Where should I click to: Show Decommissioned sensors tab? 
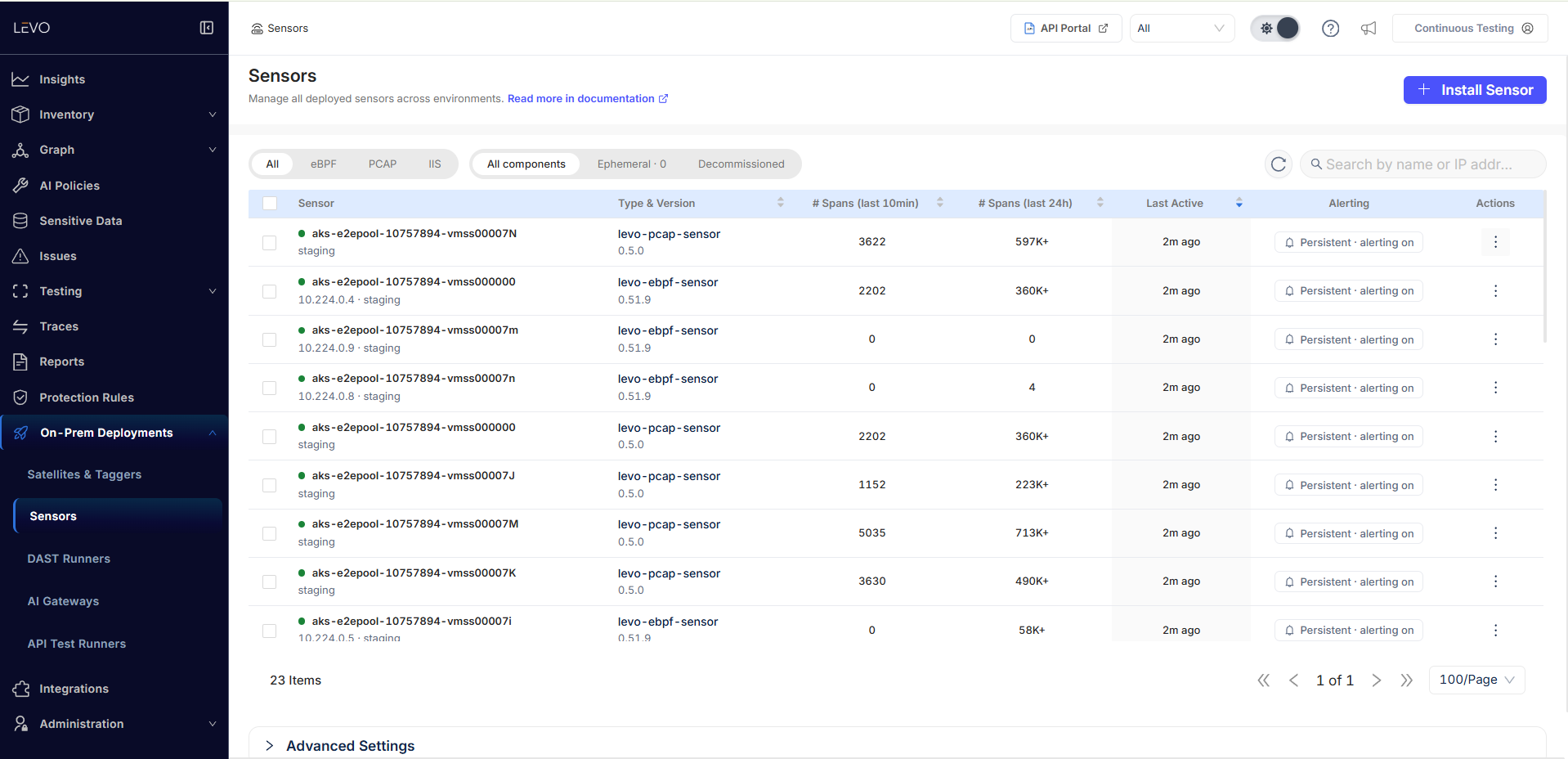pyautogui.click(x=741, y=164)
